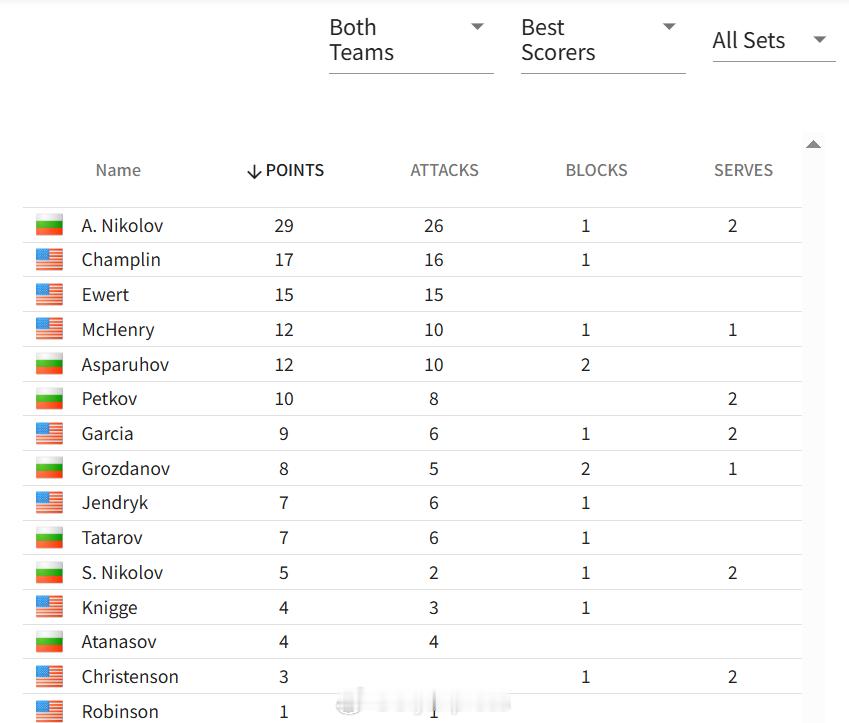Screen dimensions: 849x723
Task: Click the descending sort arrow icon
Action: click(x=254, y=172)
